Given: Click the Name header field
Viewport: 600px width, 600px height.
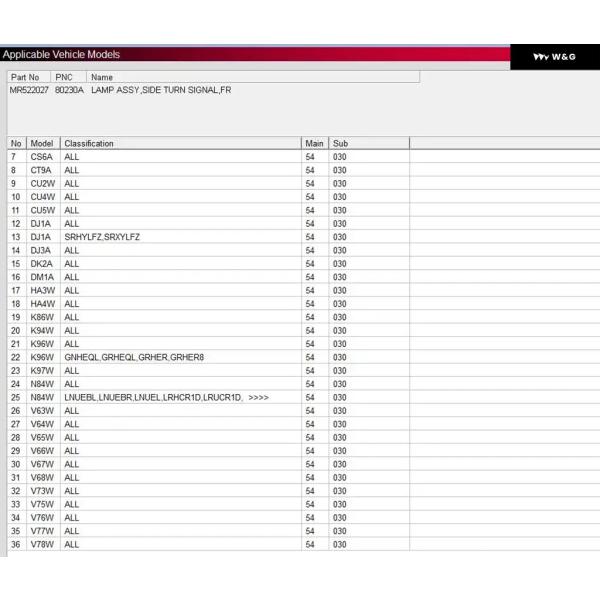Looking at the screenshot, I should click(x=253, y=77).
